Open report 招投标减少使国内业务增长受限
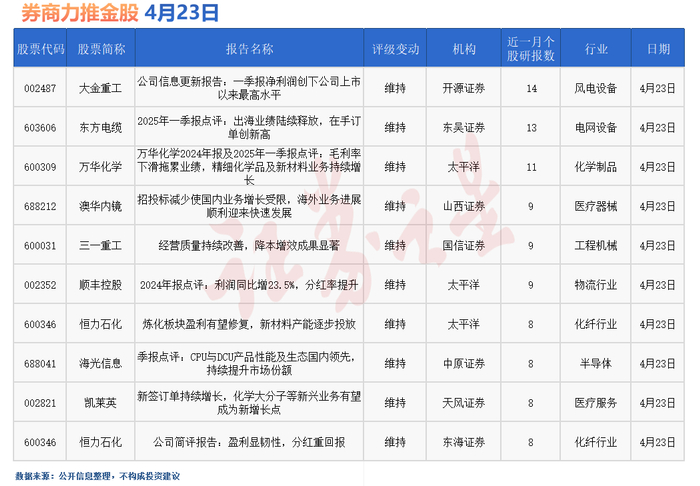Image resolution: width=700 pixels, height=486 pixels. click(x=249, y=206)
